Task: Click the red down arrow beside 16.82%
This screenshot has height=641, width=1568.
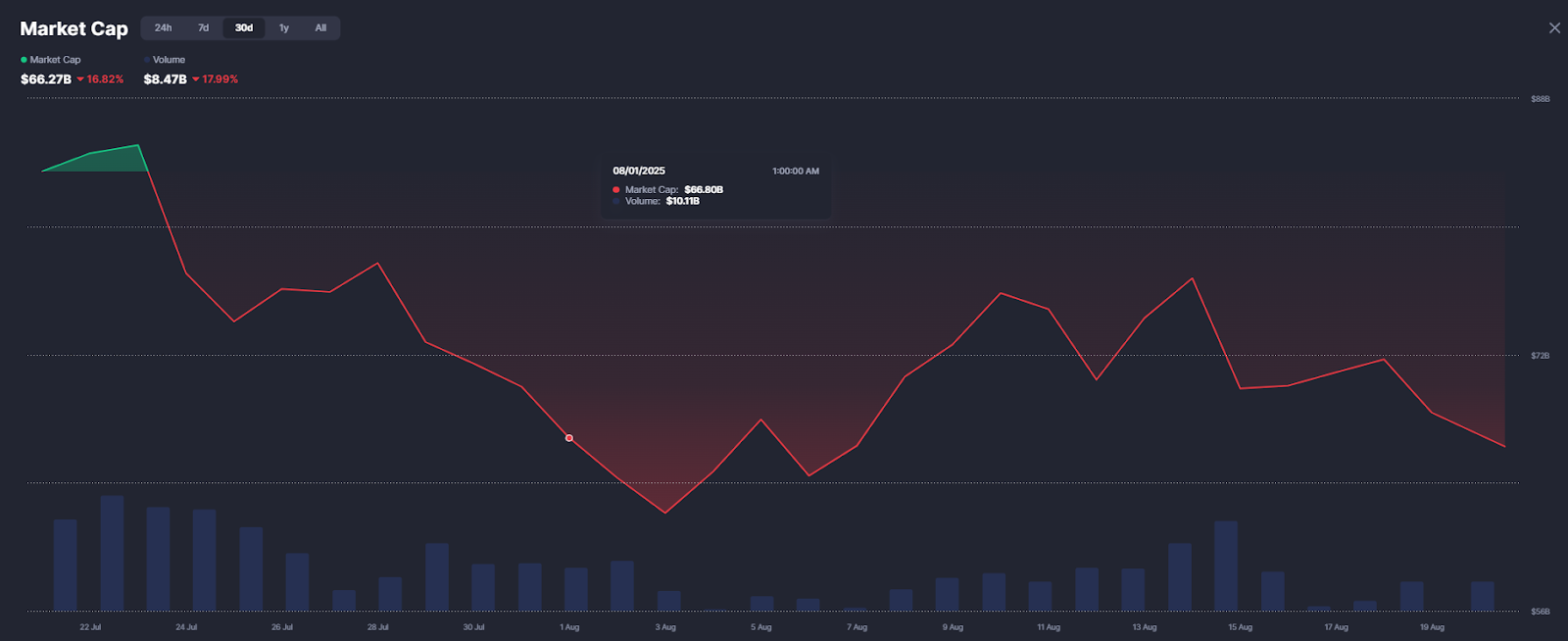Action: pyautogui.click(x=80, y=79)
